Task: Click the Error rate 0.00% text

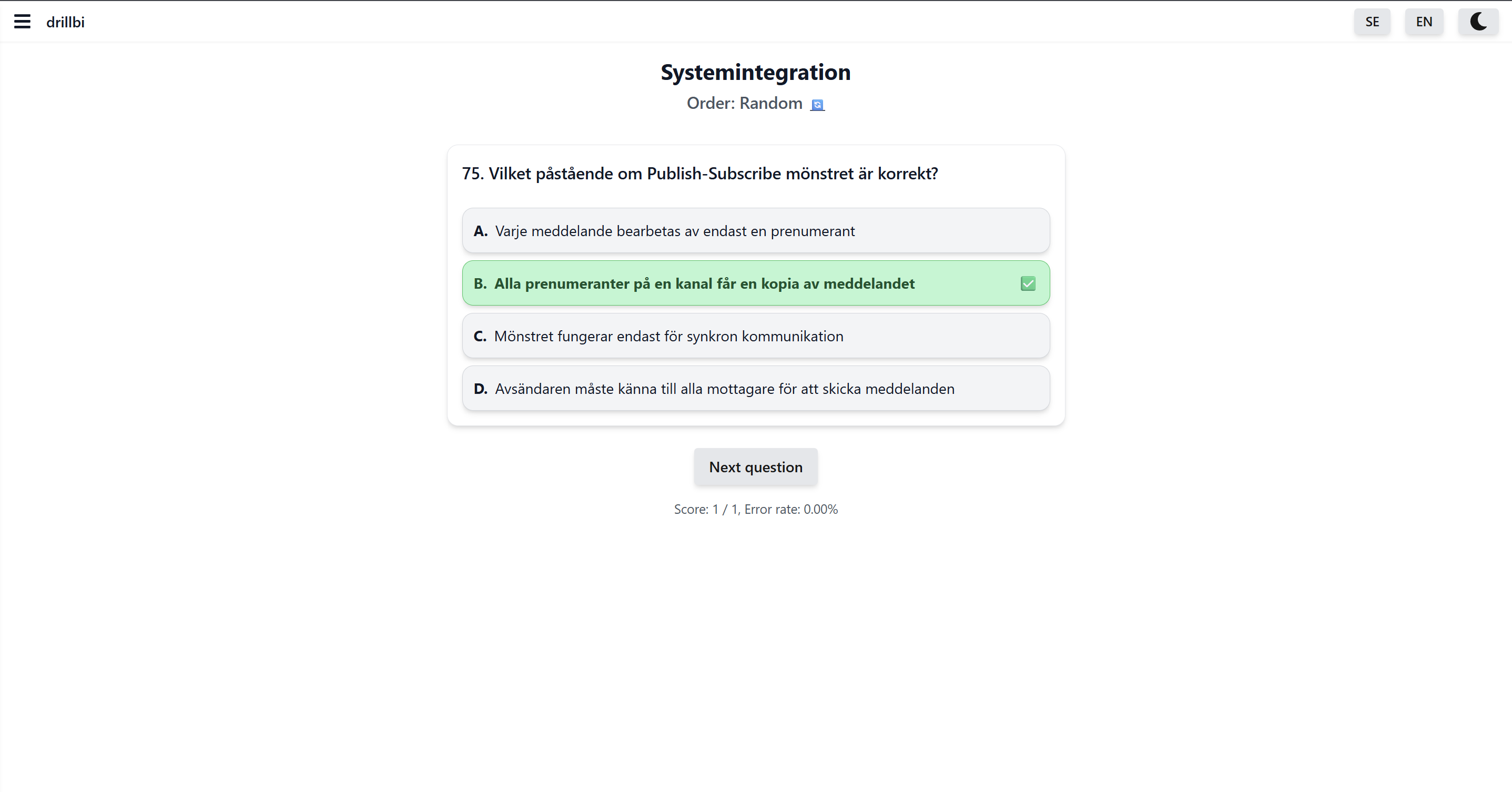Action: [790, 509]
